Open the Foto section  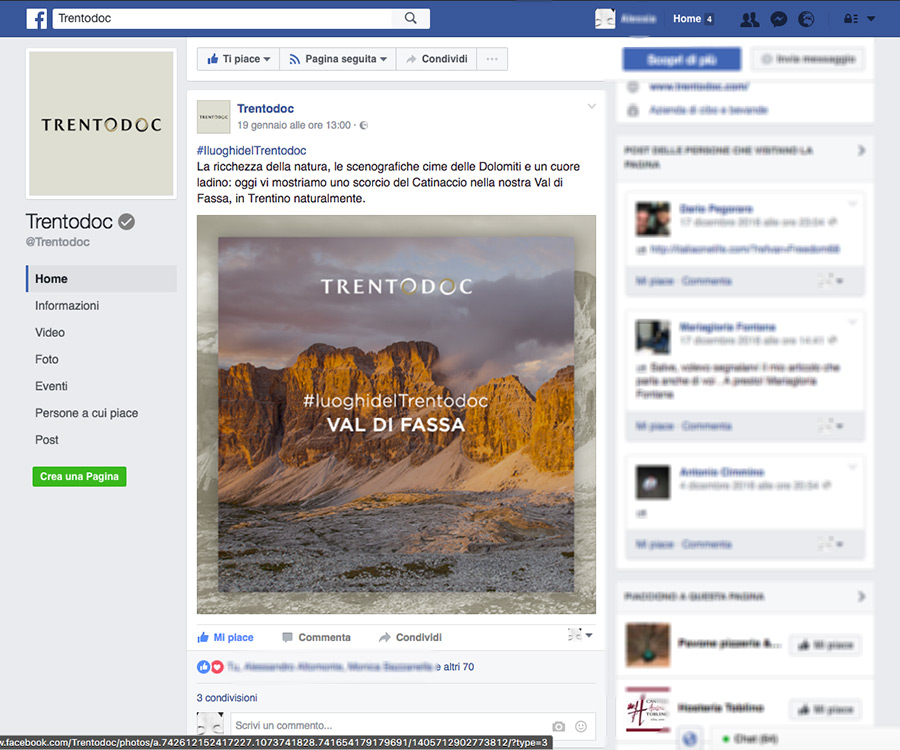coord(46,360)
